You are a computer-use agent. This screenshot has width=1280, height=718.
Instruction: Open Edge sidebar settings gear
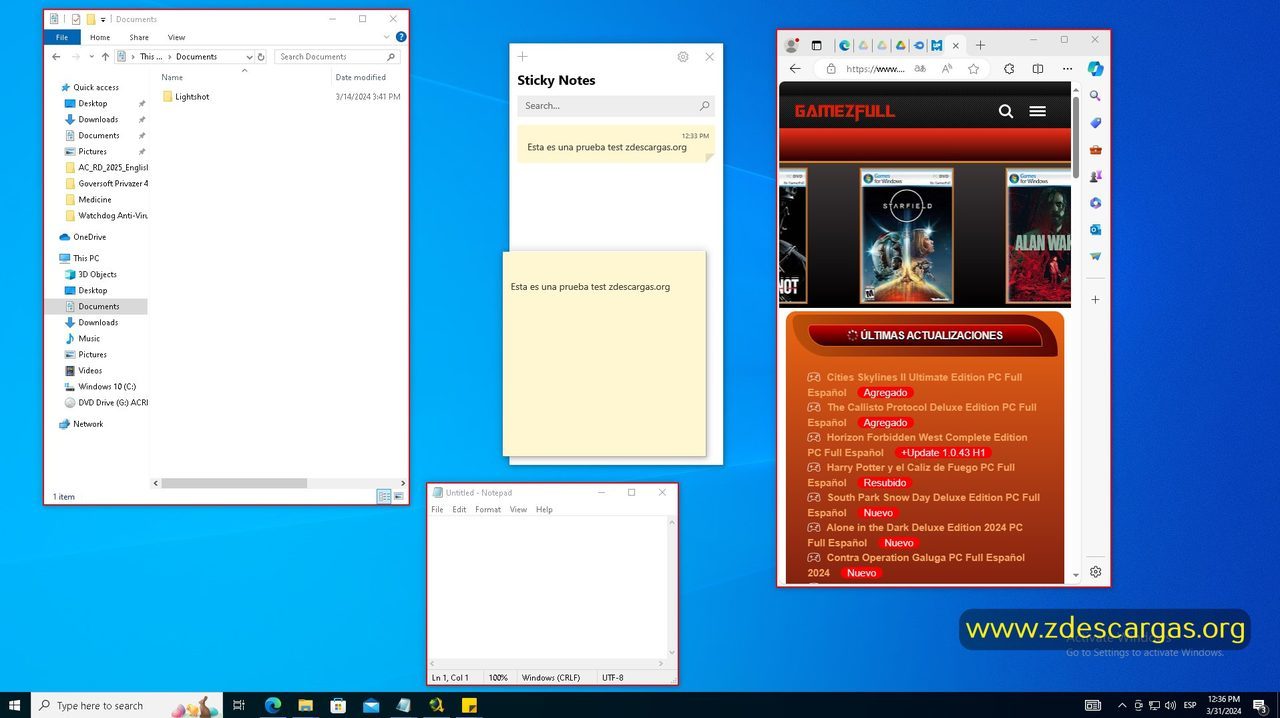click(x=1095, y=572)
